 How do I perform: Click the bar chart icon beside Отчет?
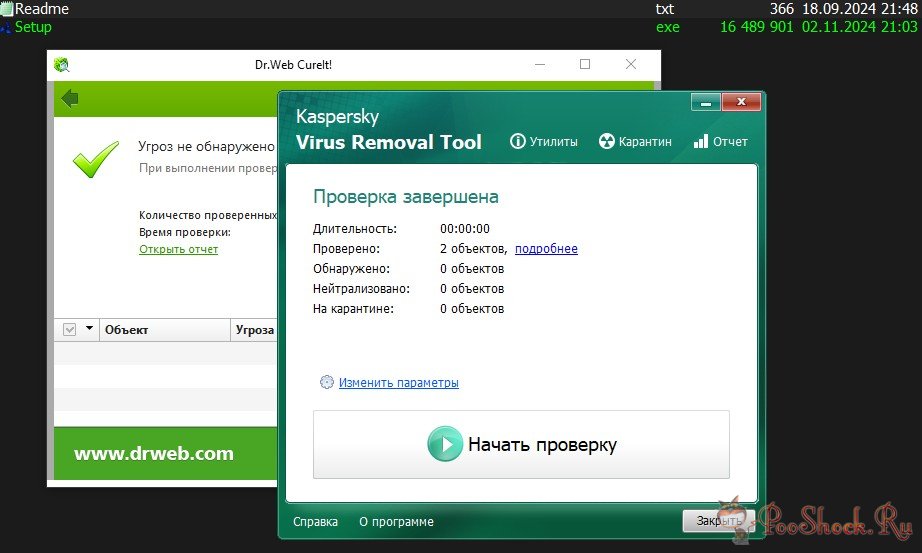[x=700, y=141]
